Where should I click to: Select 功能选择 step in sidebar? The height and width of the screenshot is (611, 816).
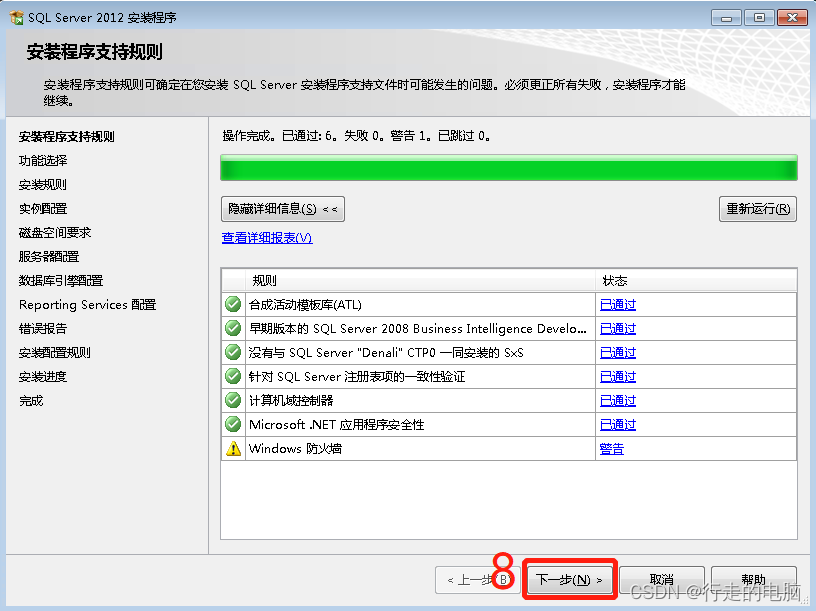tap(43, 160)
